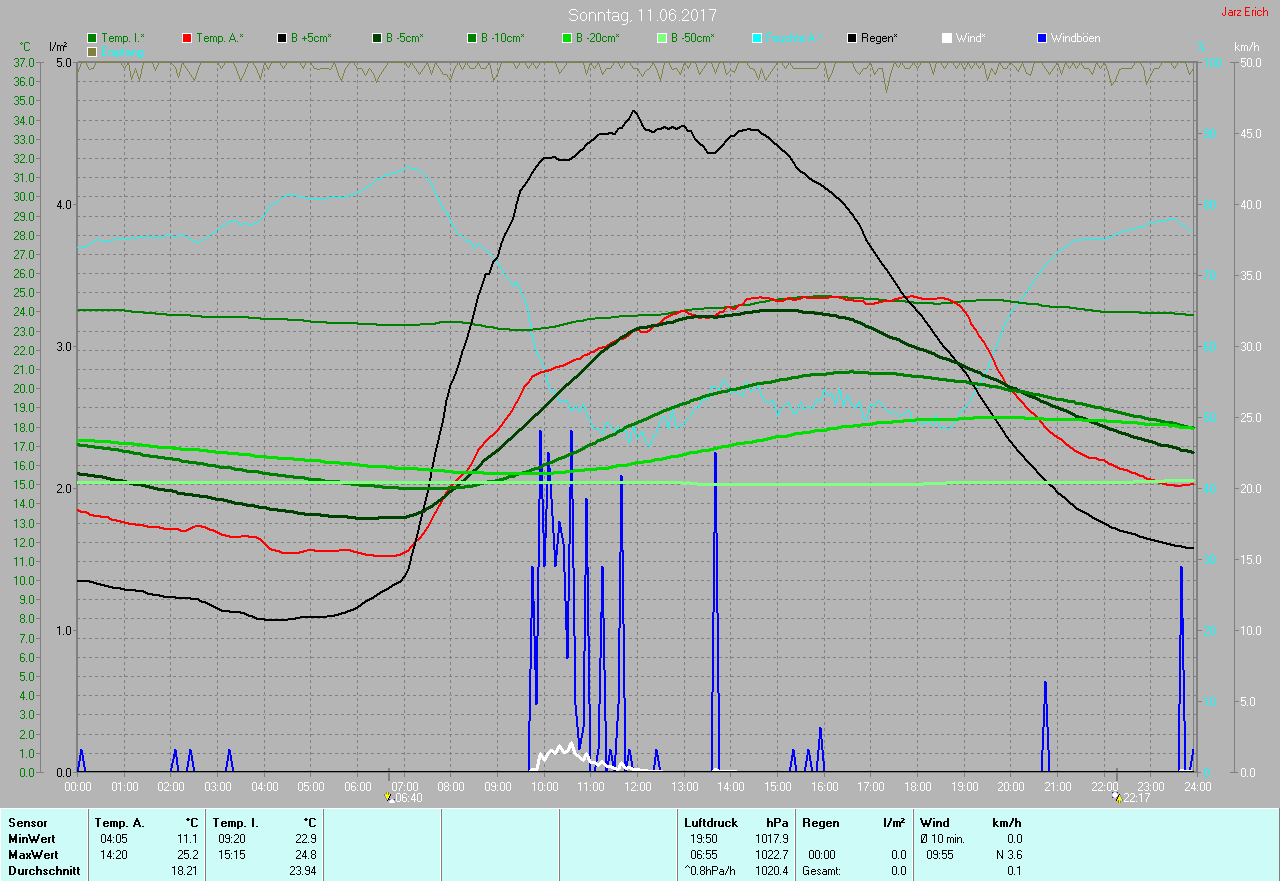This screenshot has width=1280, height=881.
Task: Click the black Regen legend swatch
Action: (x=852, y=38)
